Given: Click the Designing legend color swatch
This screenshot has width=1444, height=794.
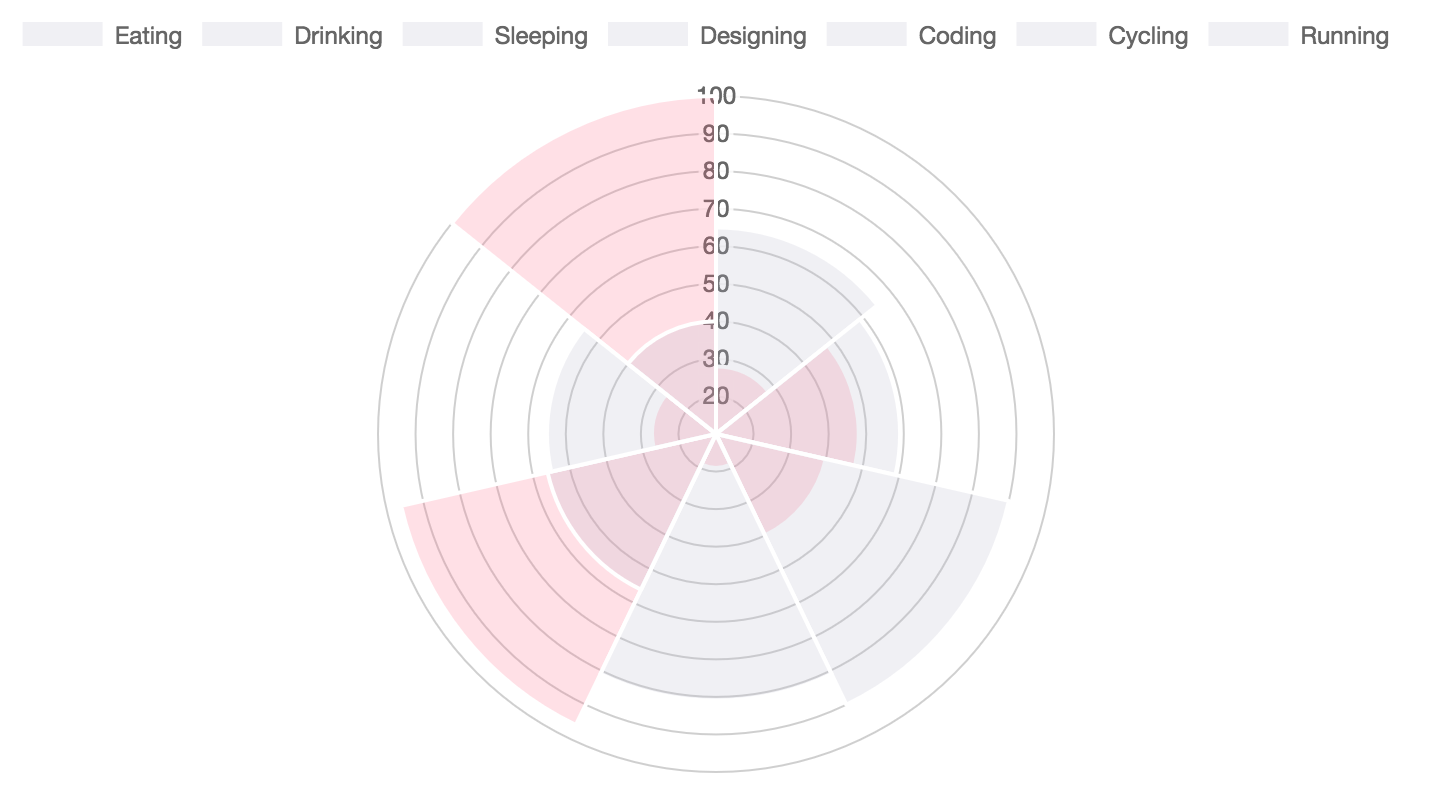Looking at the screenshot, I should click(648, 35).
